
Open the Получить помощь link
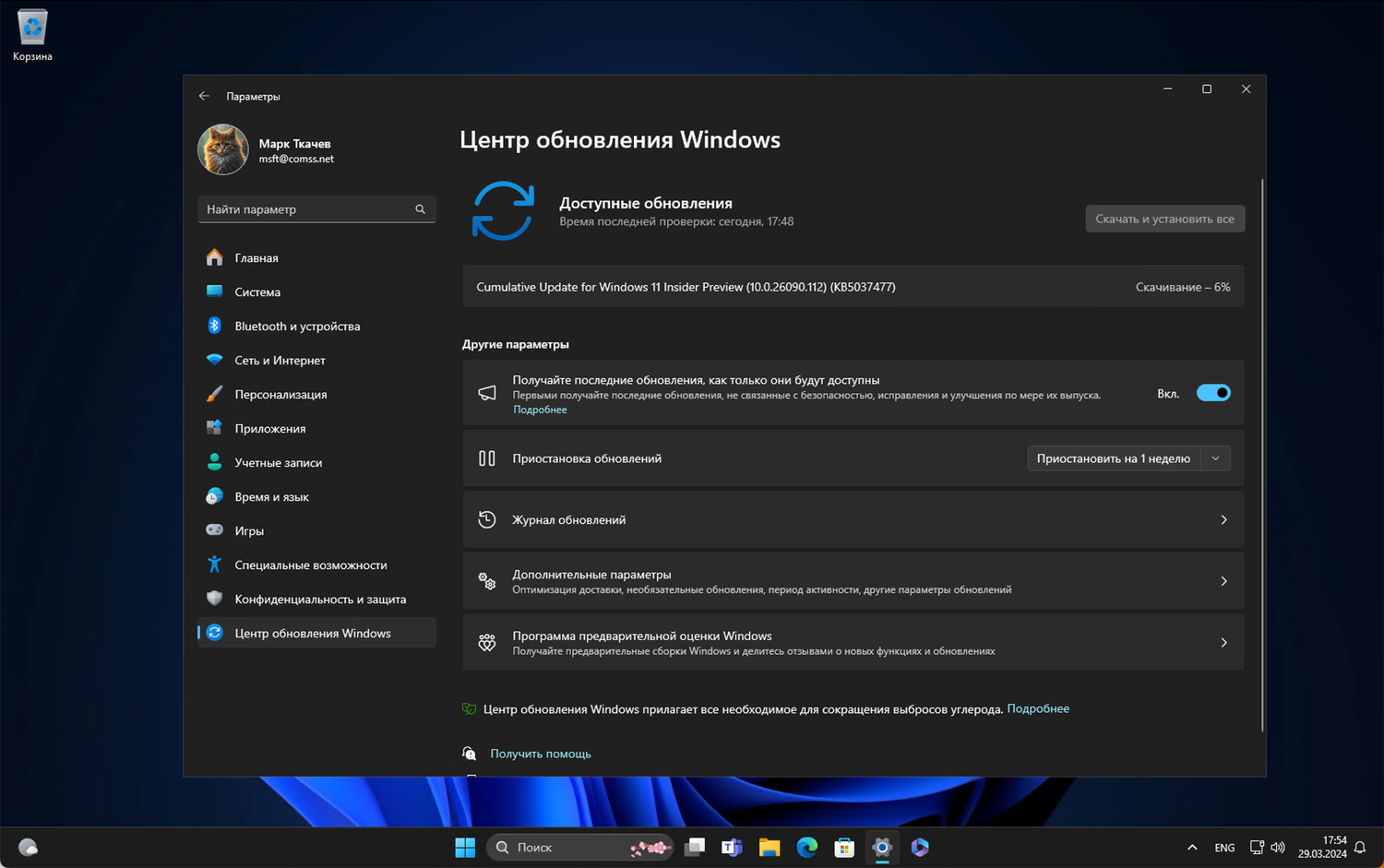click(x=540, y=754)
